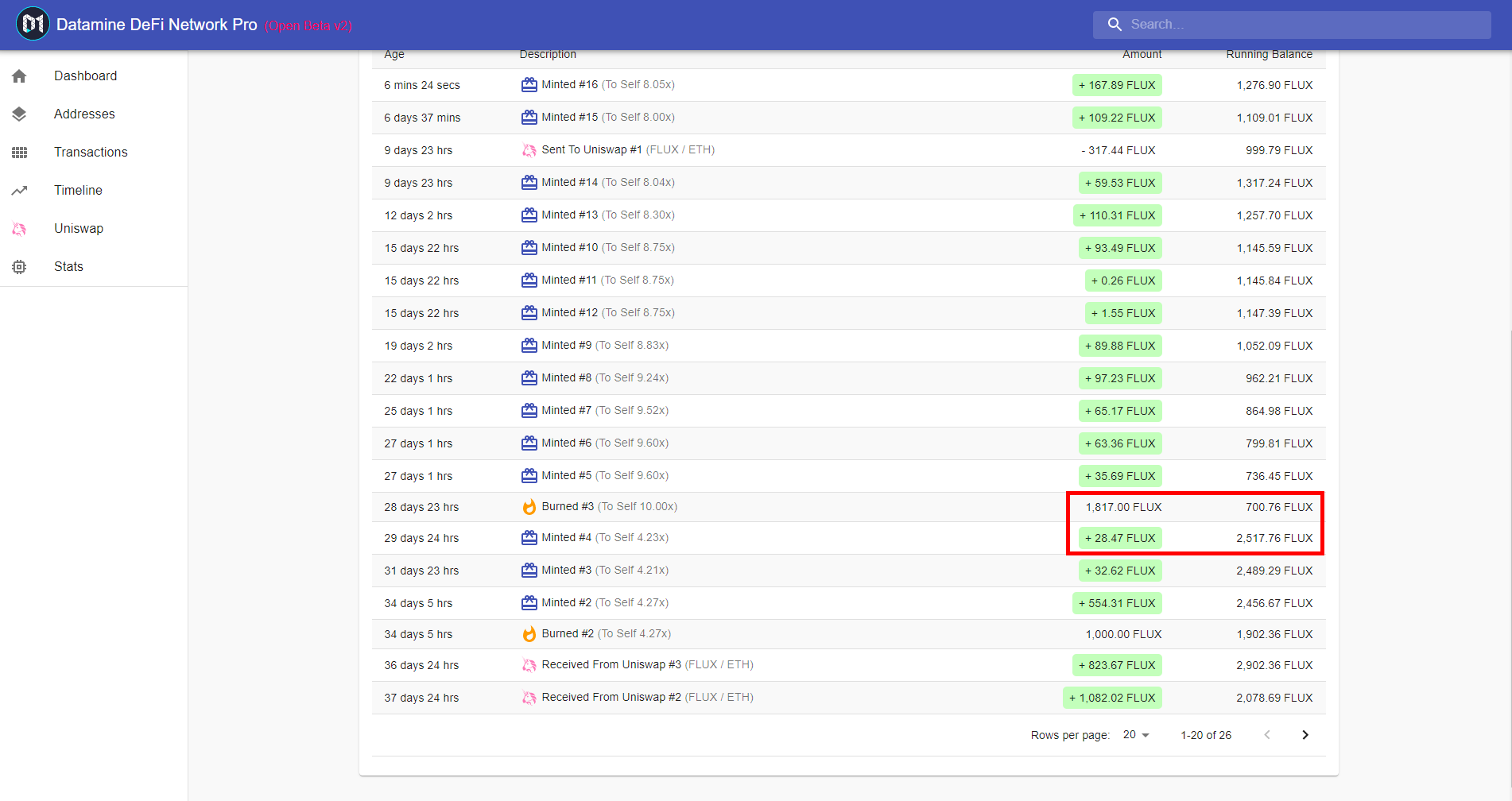The image size is (1512, 801).
Task: Select the Minted #5 description text
Action: coord(605,476)
